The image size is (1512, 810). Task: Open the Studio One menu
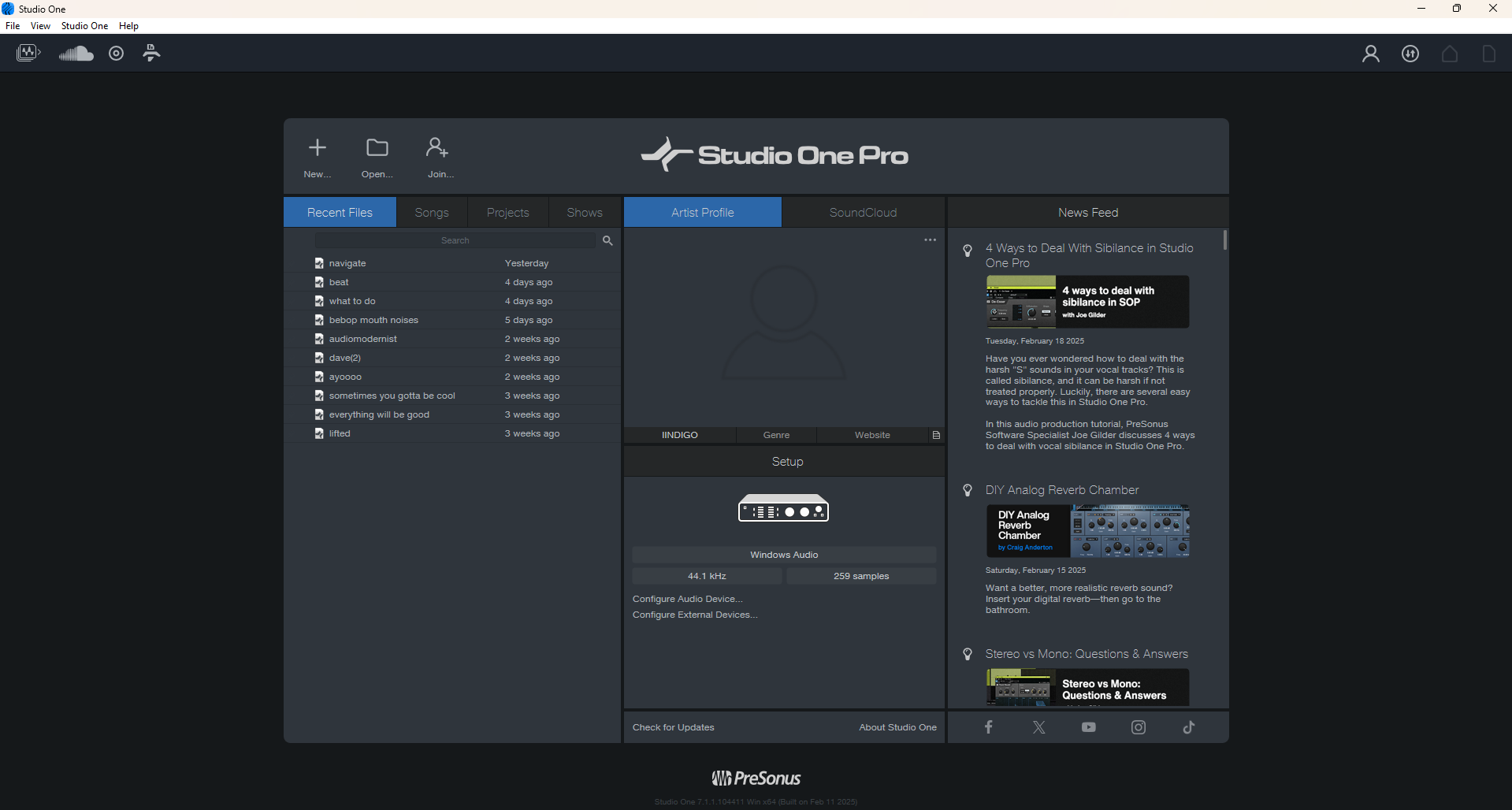tap(84, 26)
